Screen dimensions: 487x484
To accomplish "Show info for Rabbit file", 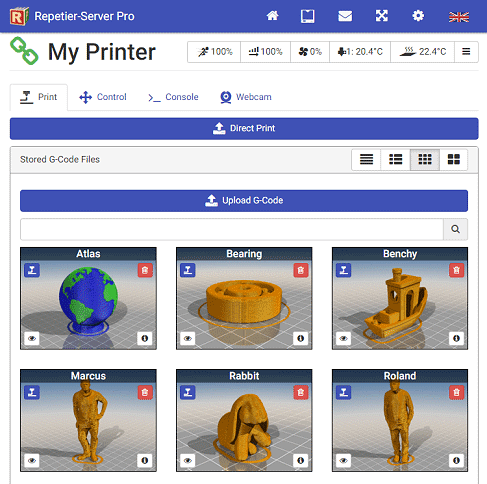I will pos(301,461).
